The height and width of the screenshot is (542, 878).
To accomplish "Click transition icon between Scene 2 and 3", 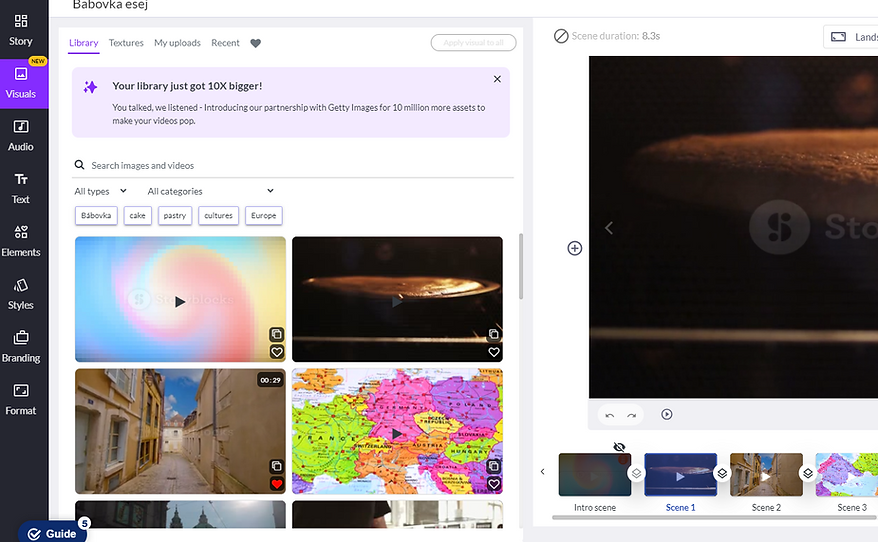I will click(x=808, y=474).
